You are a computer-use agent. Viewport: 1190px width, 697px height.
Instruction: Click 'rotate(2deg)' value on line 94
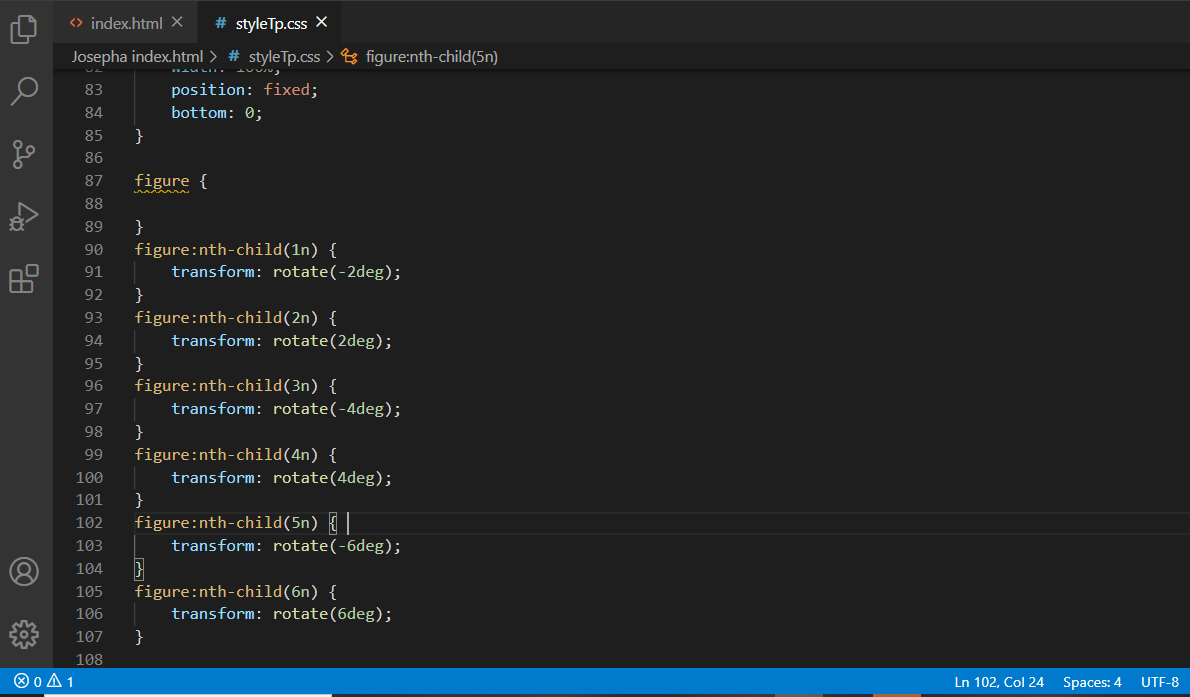(x=328, y=340)
